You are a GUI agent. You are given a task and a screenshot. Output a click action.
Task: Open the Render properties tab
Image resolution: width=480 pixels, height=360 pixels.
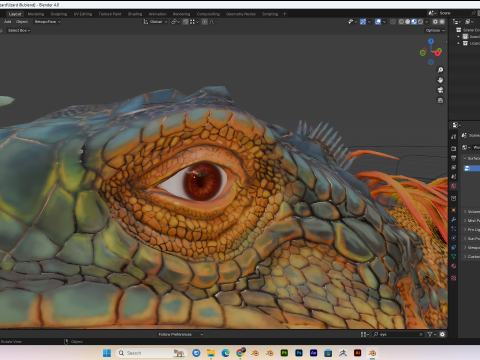(454, 148)
